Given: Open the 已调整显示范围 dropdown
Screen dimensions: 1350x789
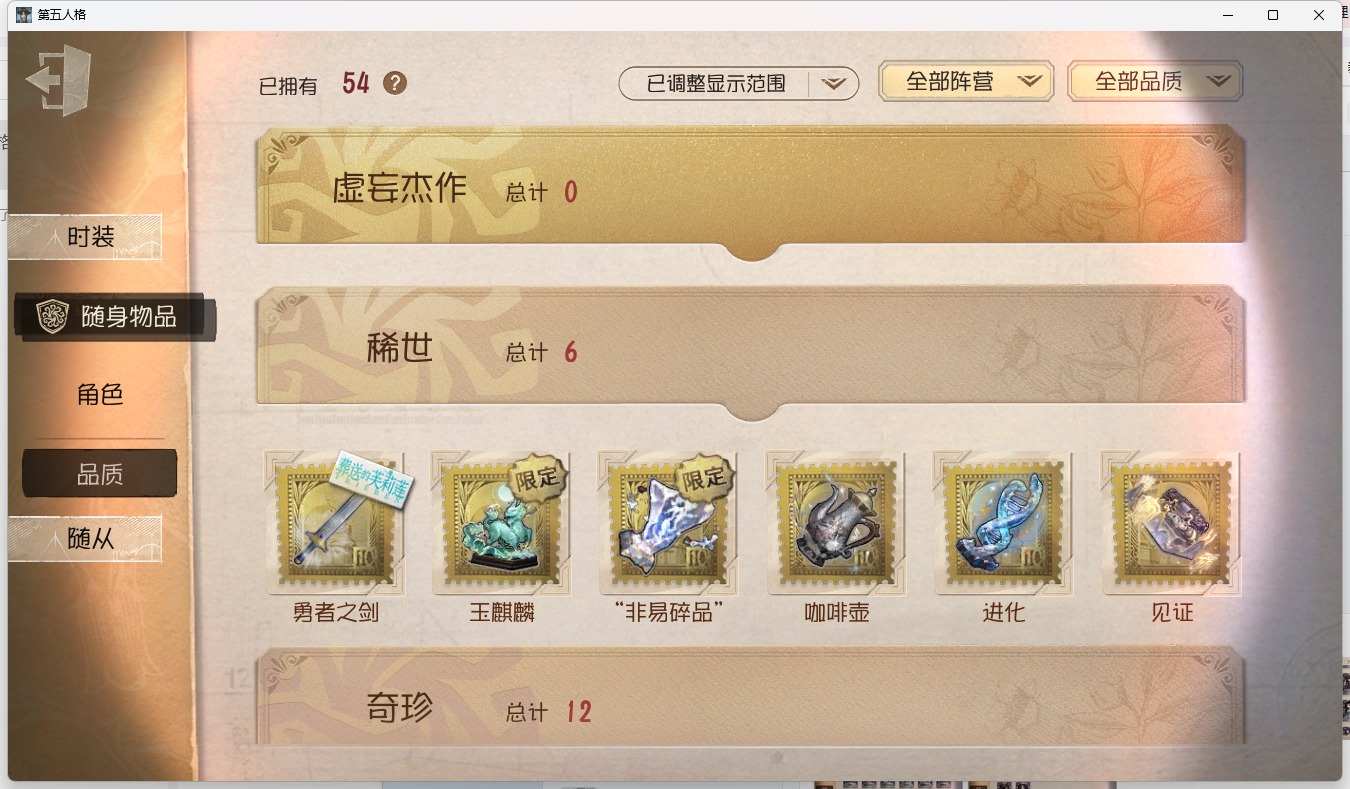Looking at the screenshot, I should click(x=739, y=83).
